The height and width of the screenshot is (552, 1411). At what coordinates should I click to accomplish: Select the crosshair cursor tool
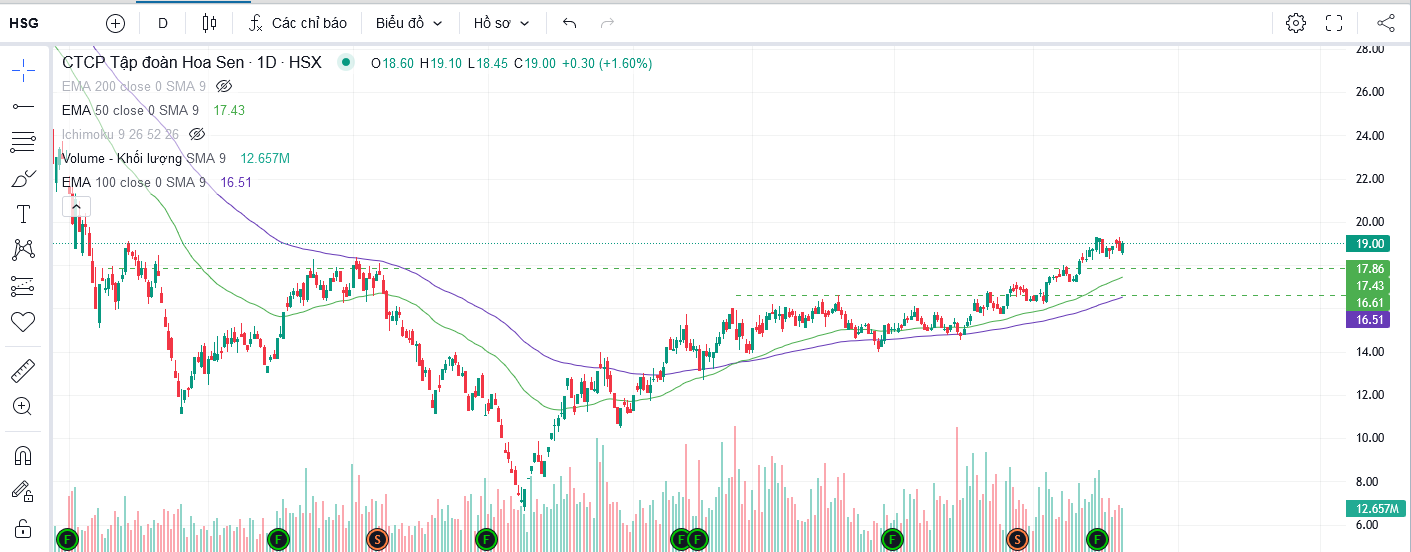click(22, 69)
